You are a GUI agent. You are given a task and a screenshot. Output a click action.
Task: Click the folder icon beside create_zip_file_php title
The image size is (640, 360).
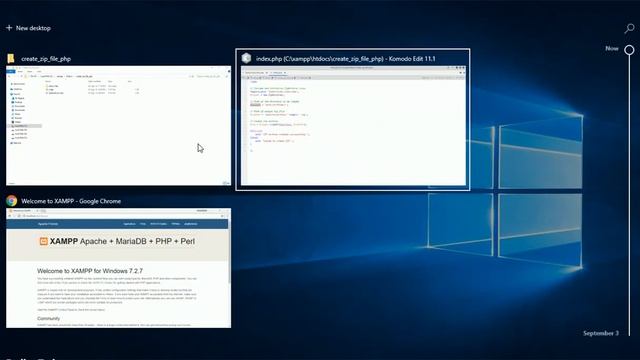click(11, 59)
